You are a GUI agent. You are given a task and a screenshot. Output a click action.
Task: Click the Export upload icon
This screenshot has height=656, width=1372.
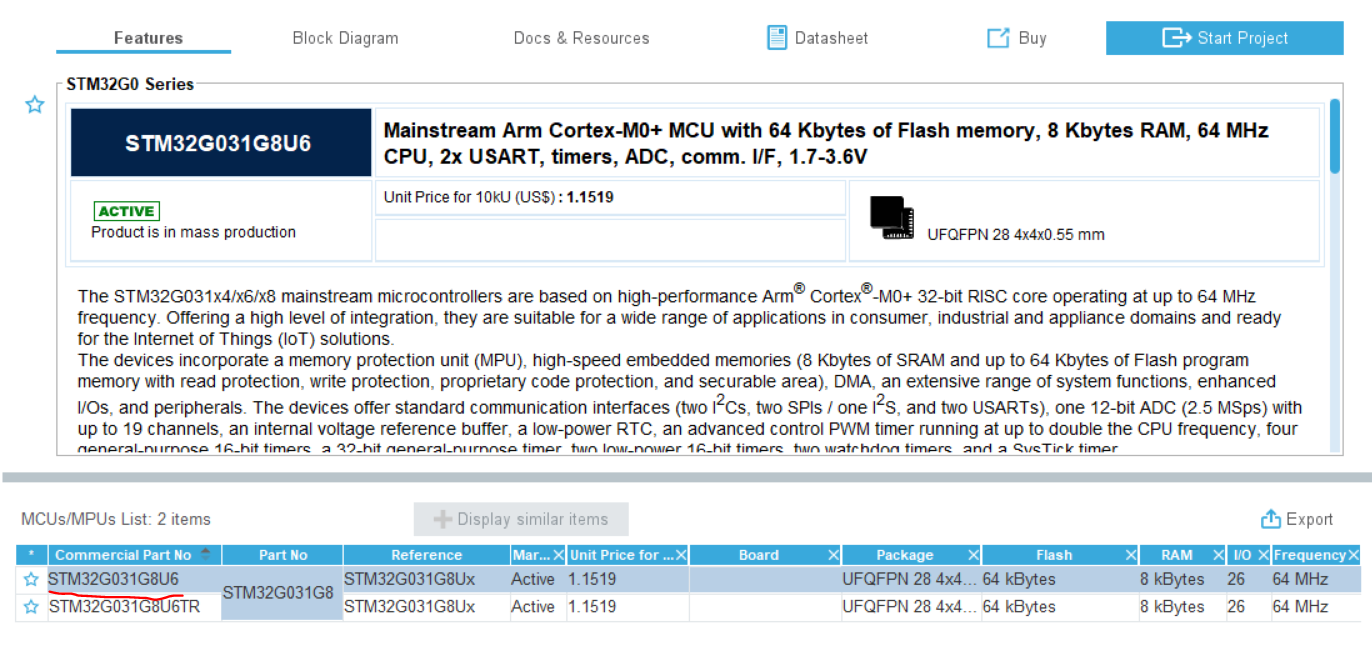click(1270, 519)
